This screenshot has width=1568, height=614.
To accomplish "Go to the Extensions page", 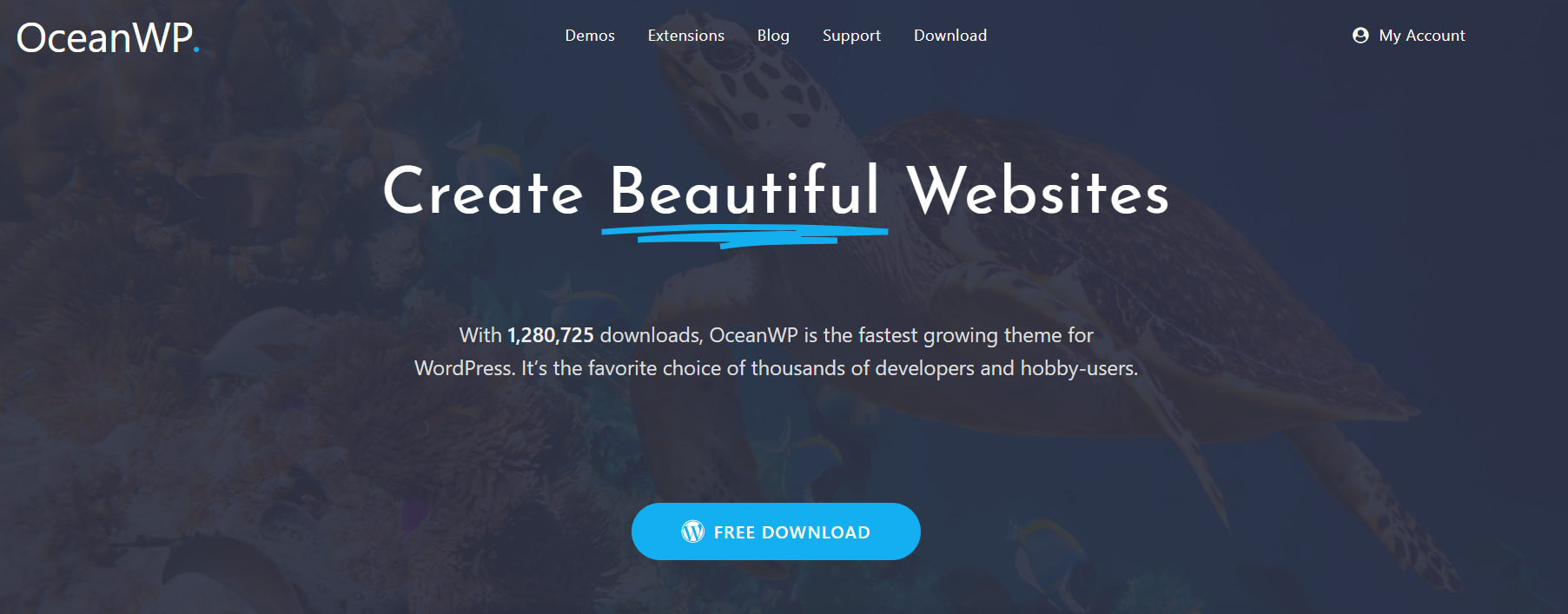I will (686, 36).
